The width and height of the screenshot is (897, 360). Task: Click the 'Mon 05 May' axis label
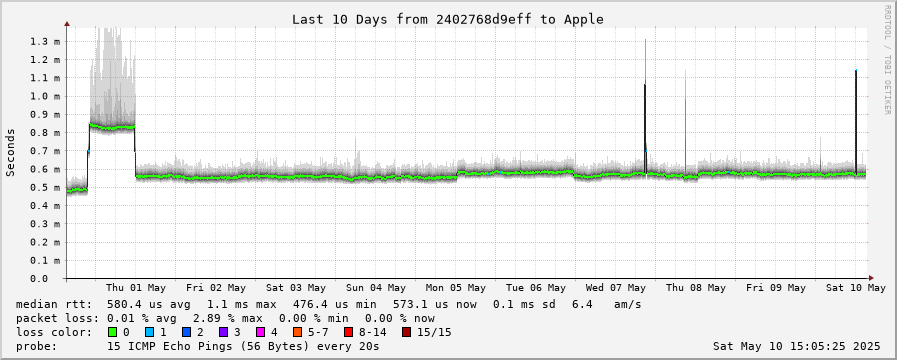[x=456, y=288]
